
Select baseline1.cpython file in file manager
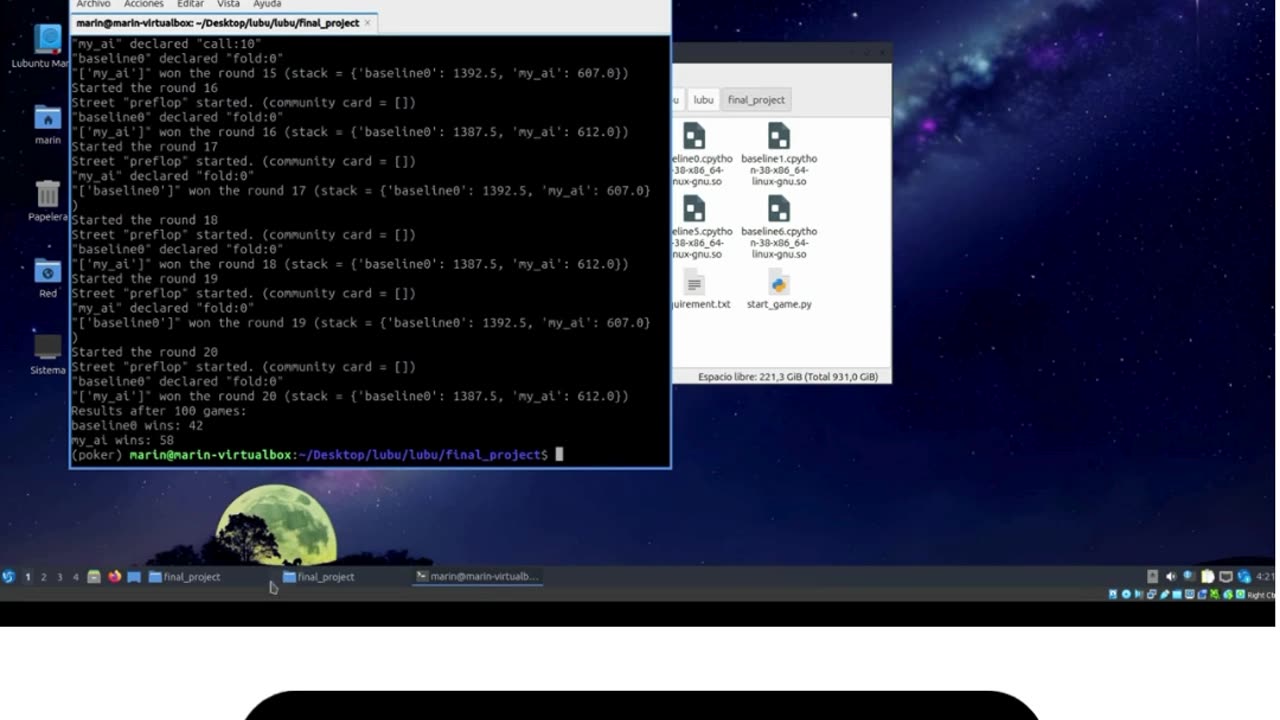tap(779, 155)
